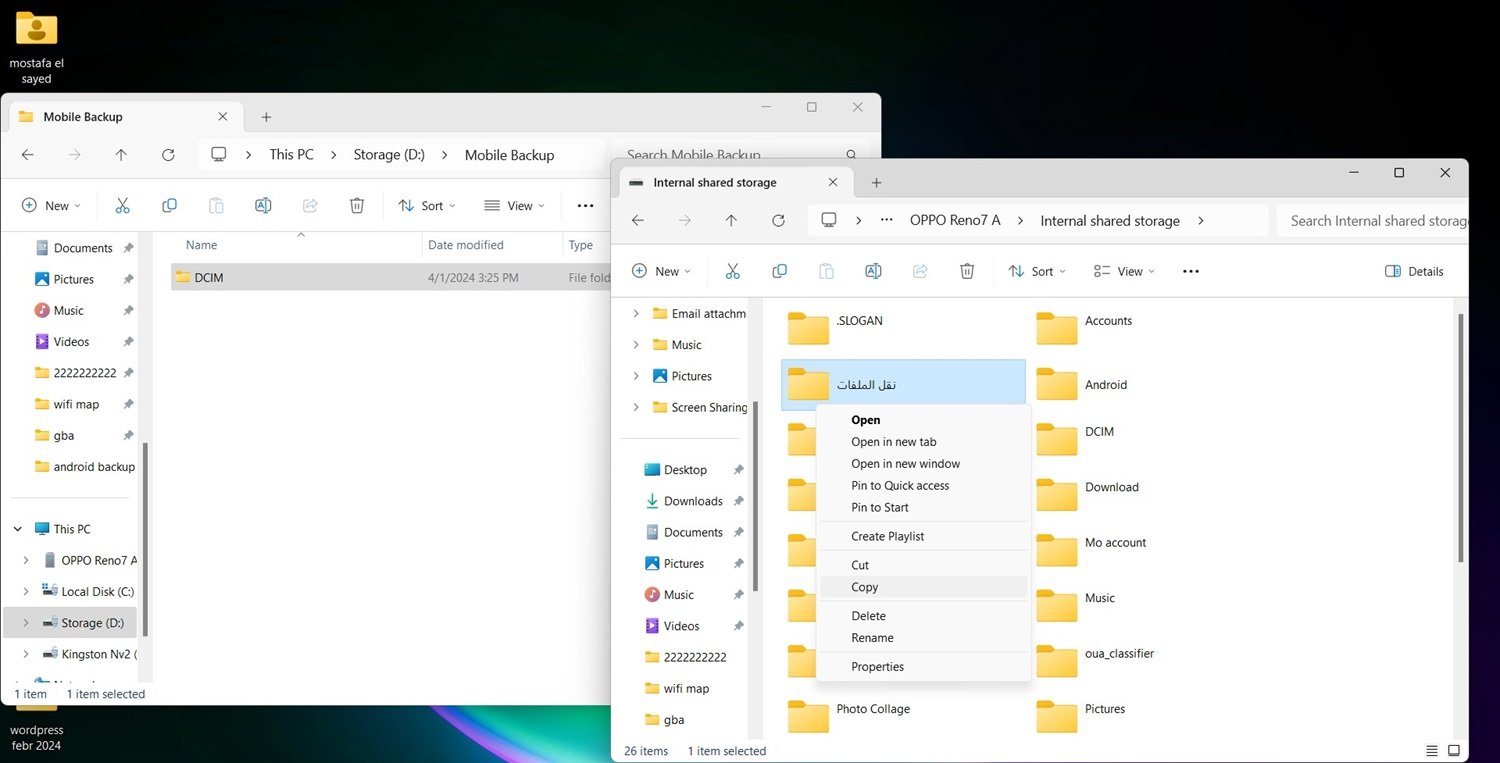
Task: Switch to large icons view in status bar
Action: click(x=1454, y=750)
